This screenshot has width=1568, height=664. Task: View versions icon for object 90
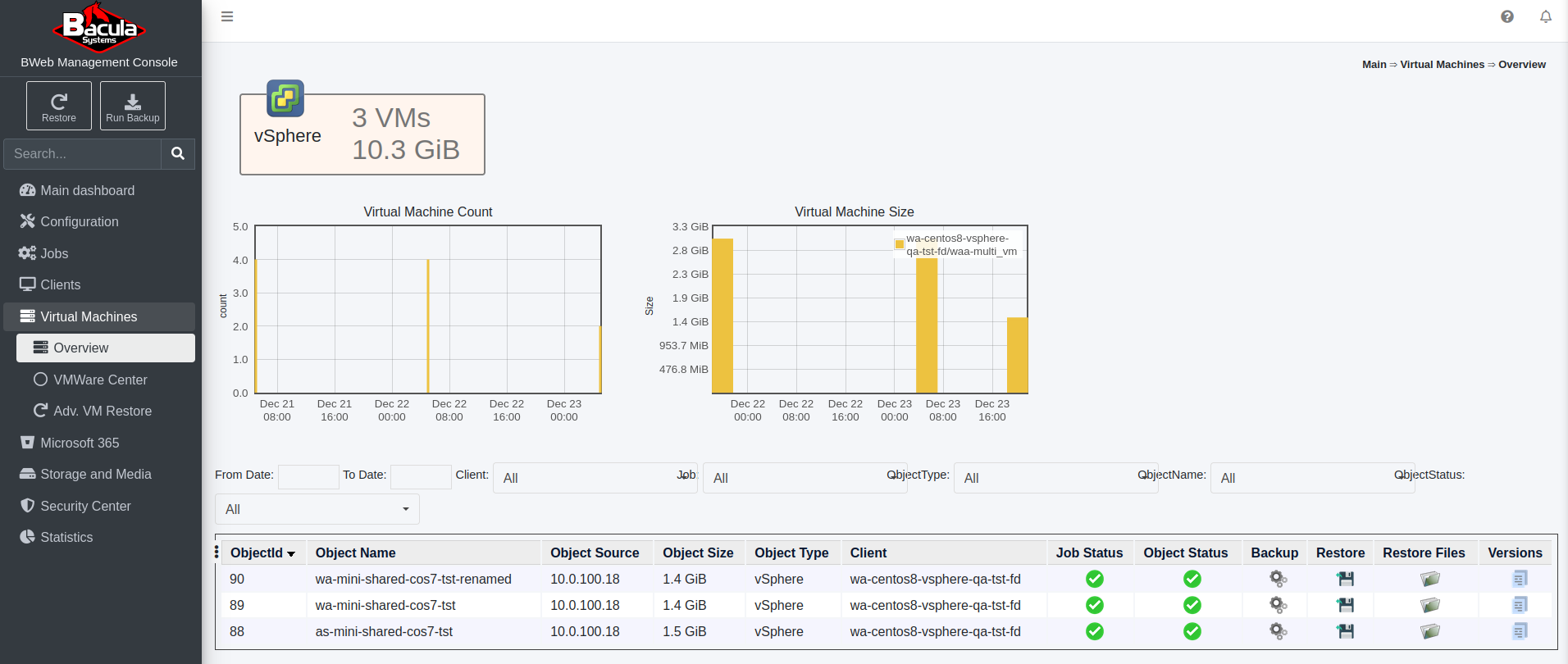click(x=1520, y=579)
